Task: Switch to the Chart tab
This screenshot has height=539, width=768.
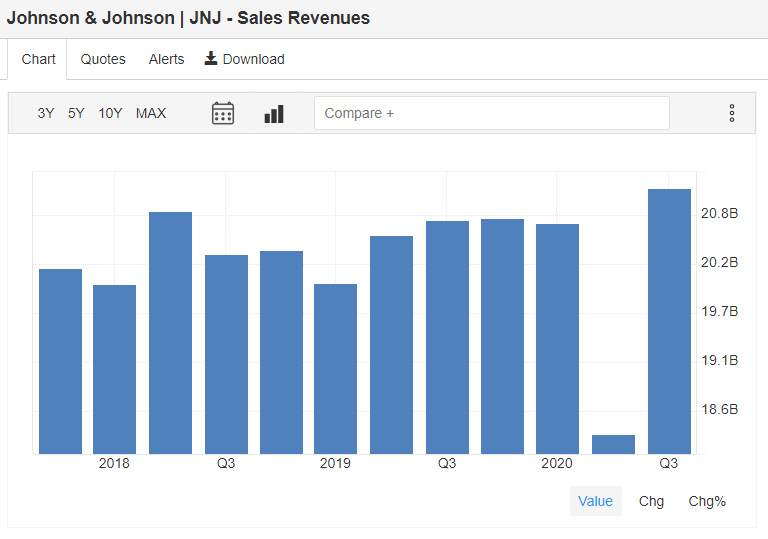Action: click(38, 59)
